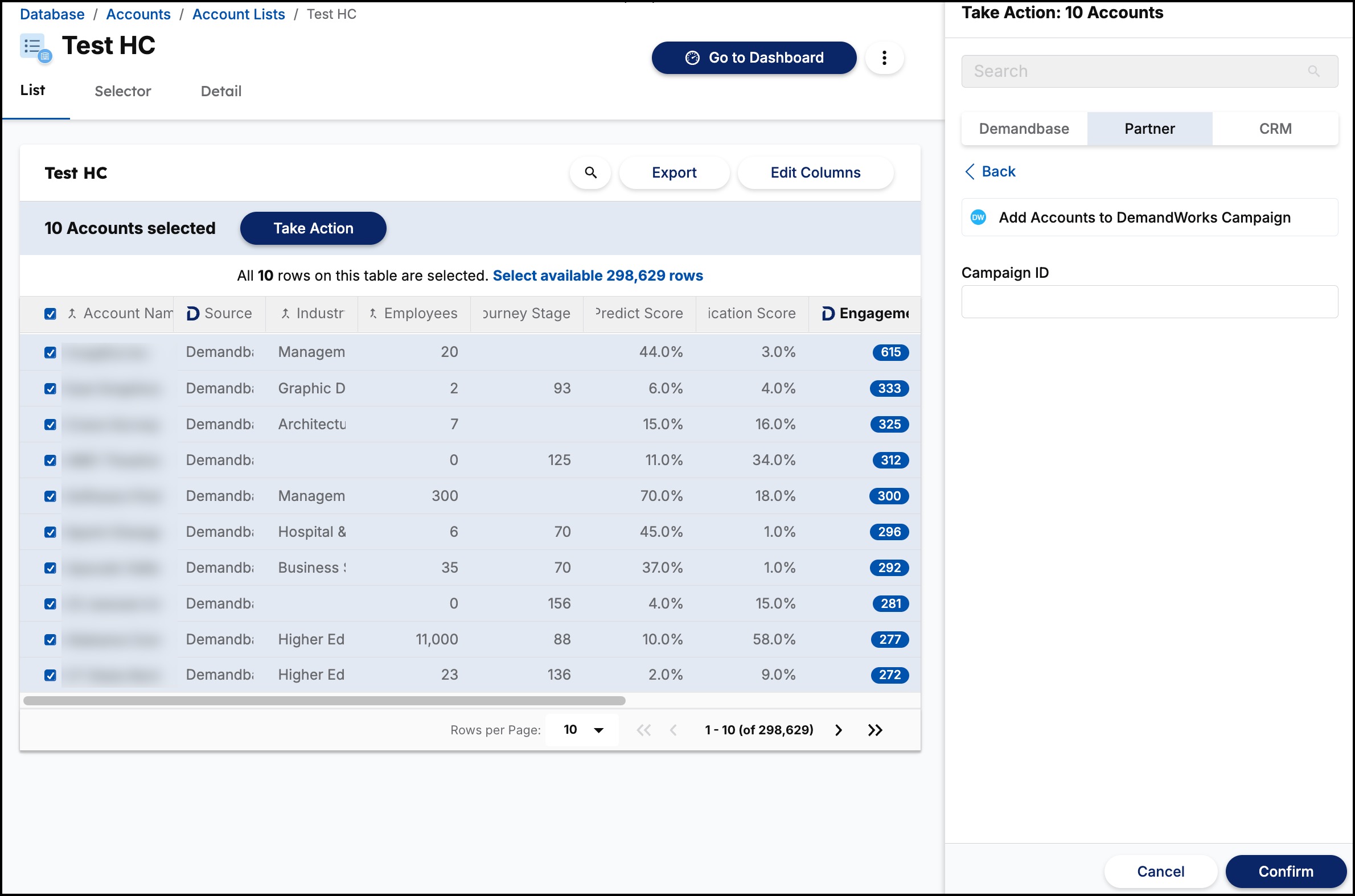Click the 70.0% predict score cell

click(x=661, y=495)
